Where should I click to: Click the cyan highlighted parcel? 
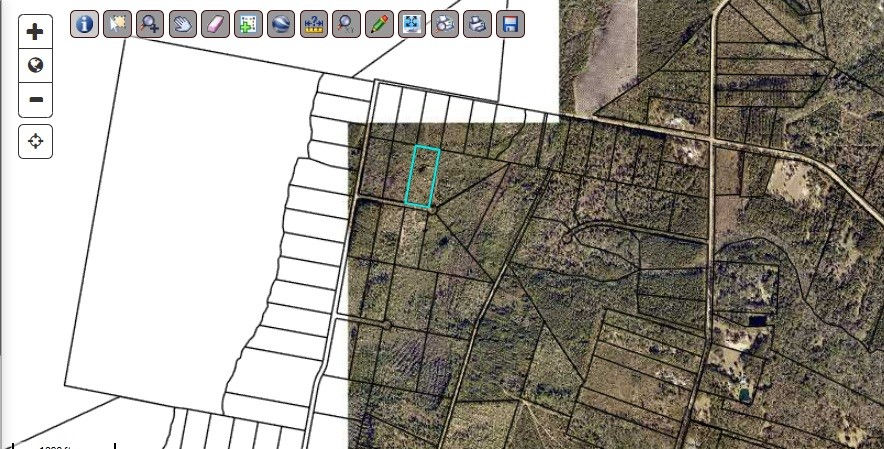coord(423,177)
